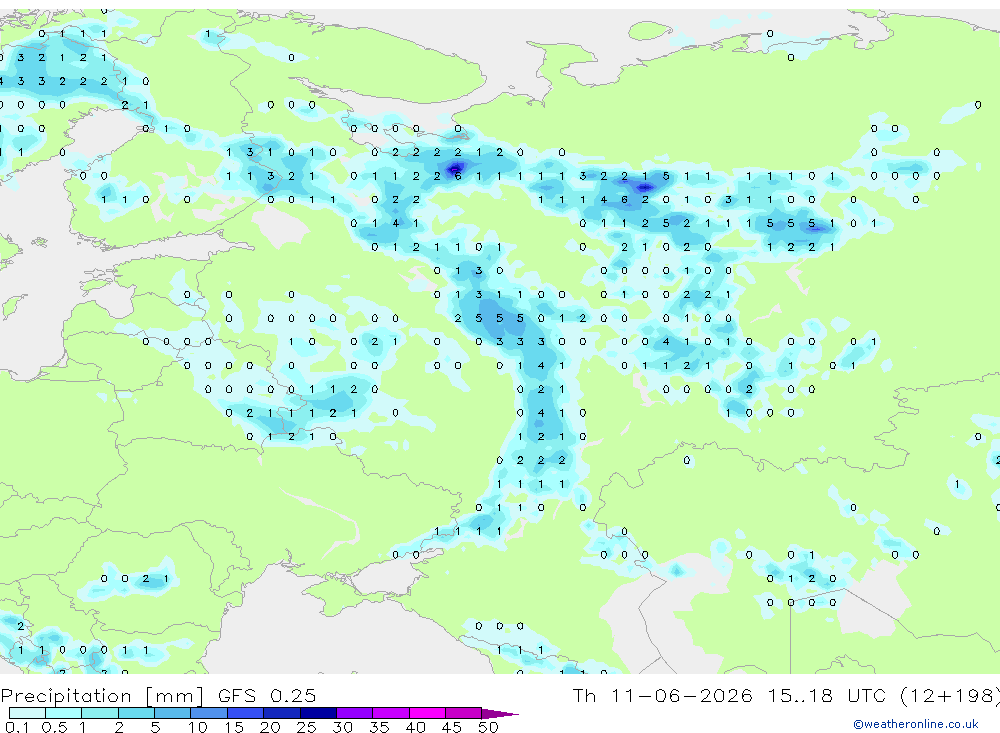Click the '50' legend scale label
The height and width of the screenshot is (733, 1000).
[488, 727]
